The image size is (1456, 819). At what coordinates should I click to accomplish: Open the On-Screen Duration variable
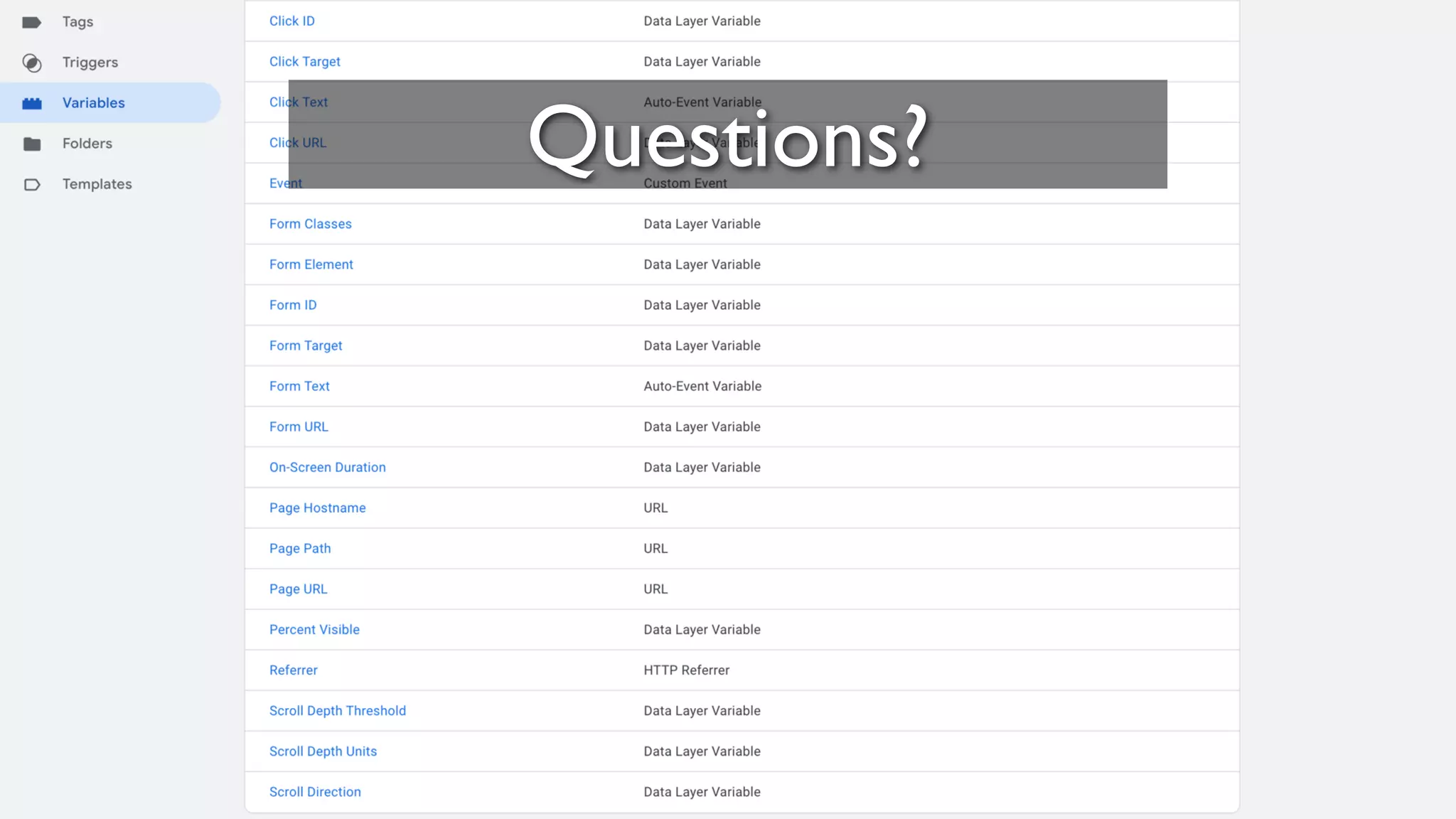[x=328, y=466]
